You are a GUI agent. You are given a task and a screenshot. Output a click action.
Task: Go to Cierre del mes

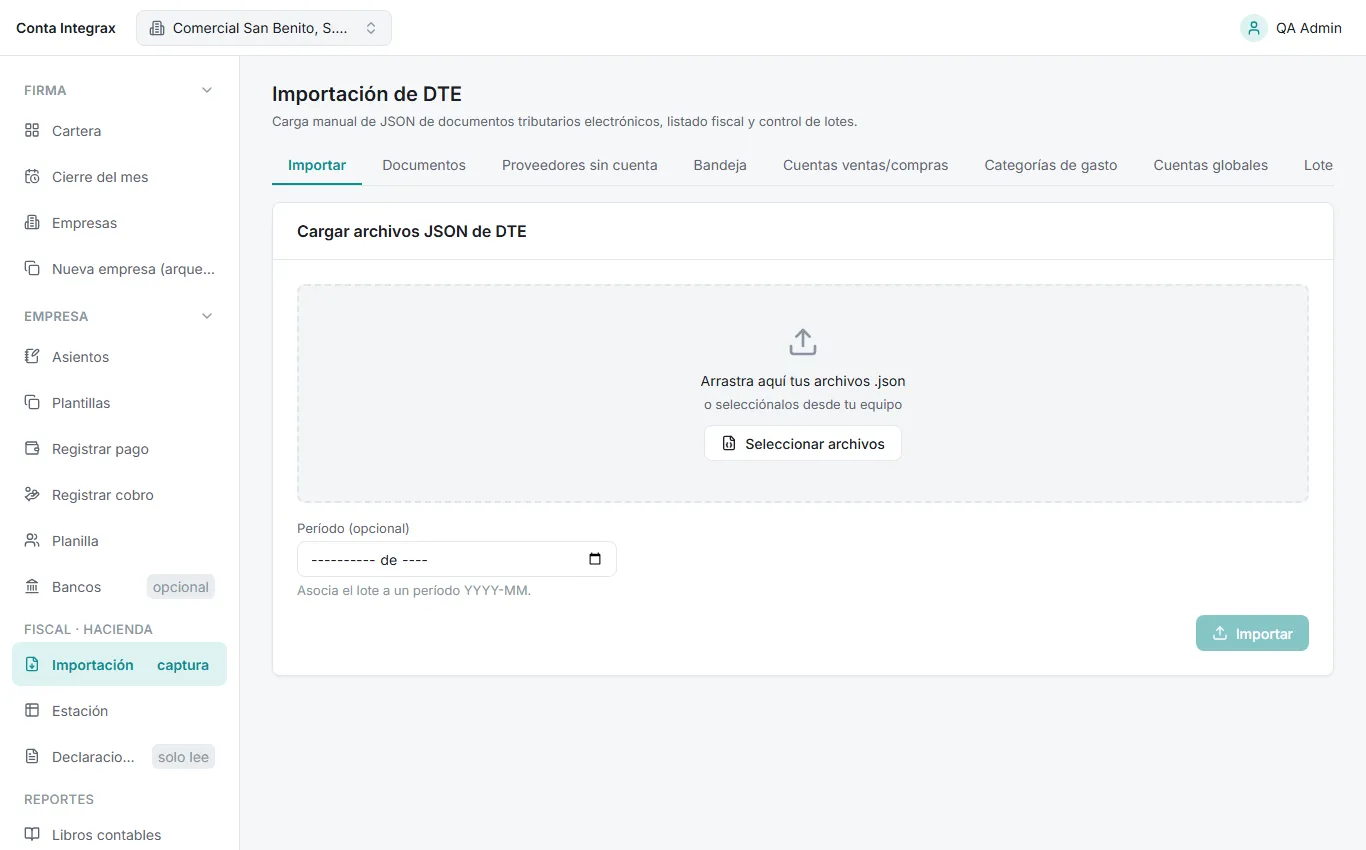[119, 177]
